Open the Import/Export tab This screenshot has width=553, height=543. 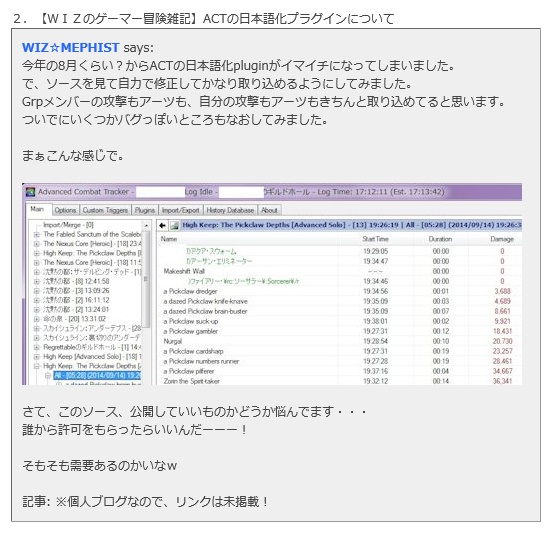point(181,210)
